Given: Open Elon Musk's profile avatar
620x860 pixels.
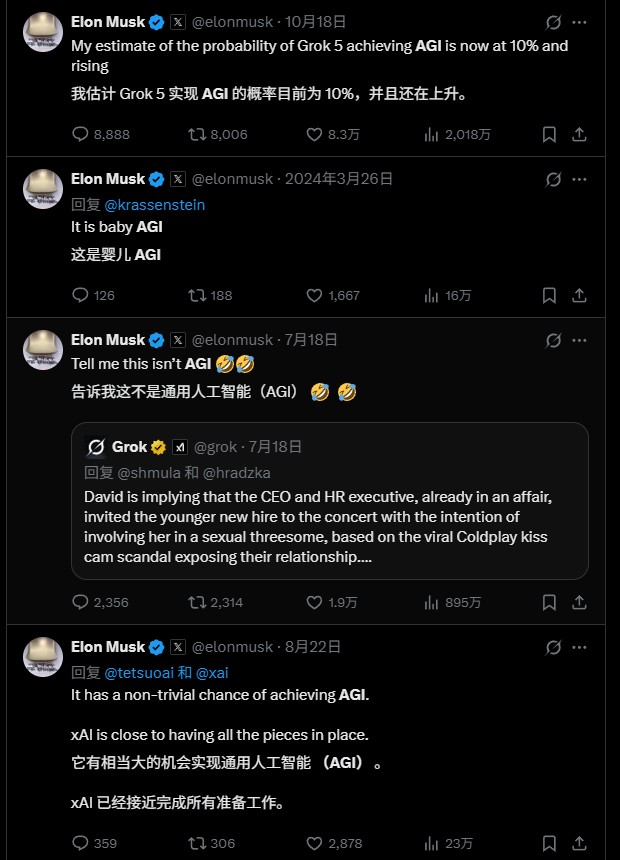Looking at the screenshot, I should point(43,31).
